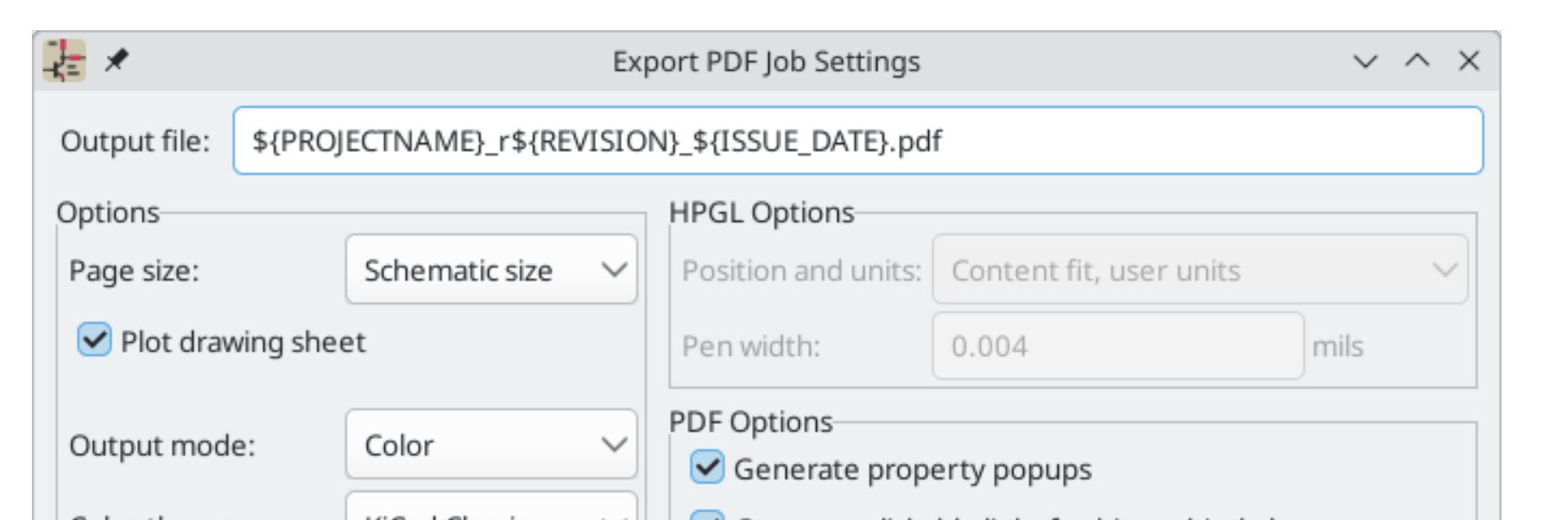This screenshot has height=520, width=1568.
Task: Click the mils unit label
Action: pyautogui.click(x=1337, y=347)
